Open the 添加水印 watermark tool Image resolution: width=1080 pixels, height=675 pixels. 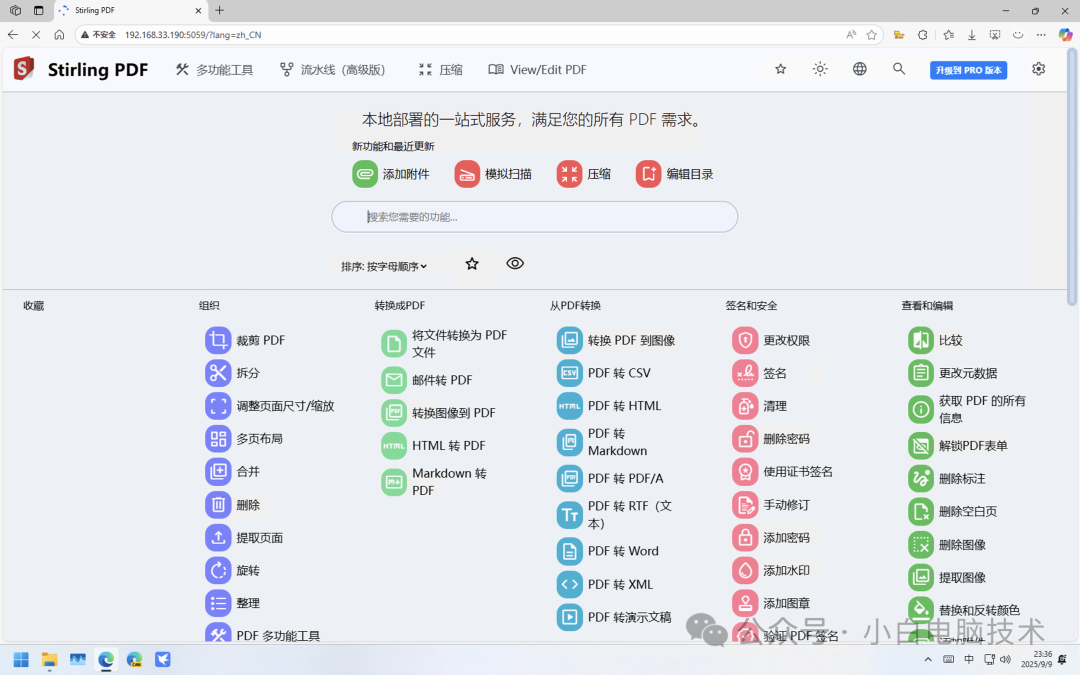coord(771,570)
